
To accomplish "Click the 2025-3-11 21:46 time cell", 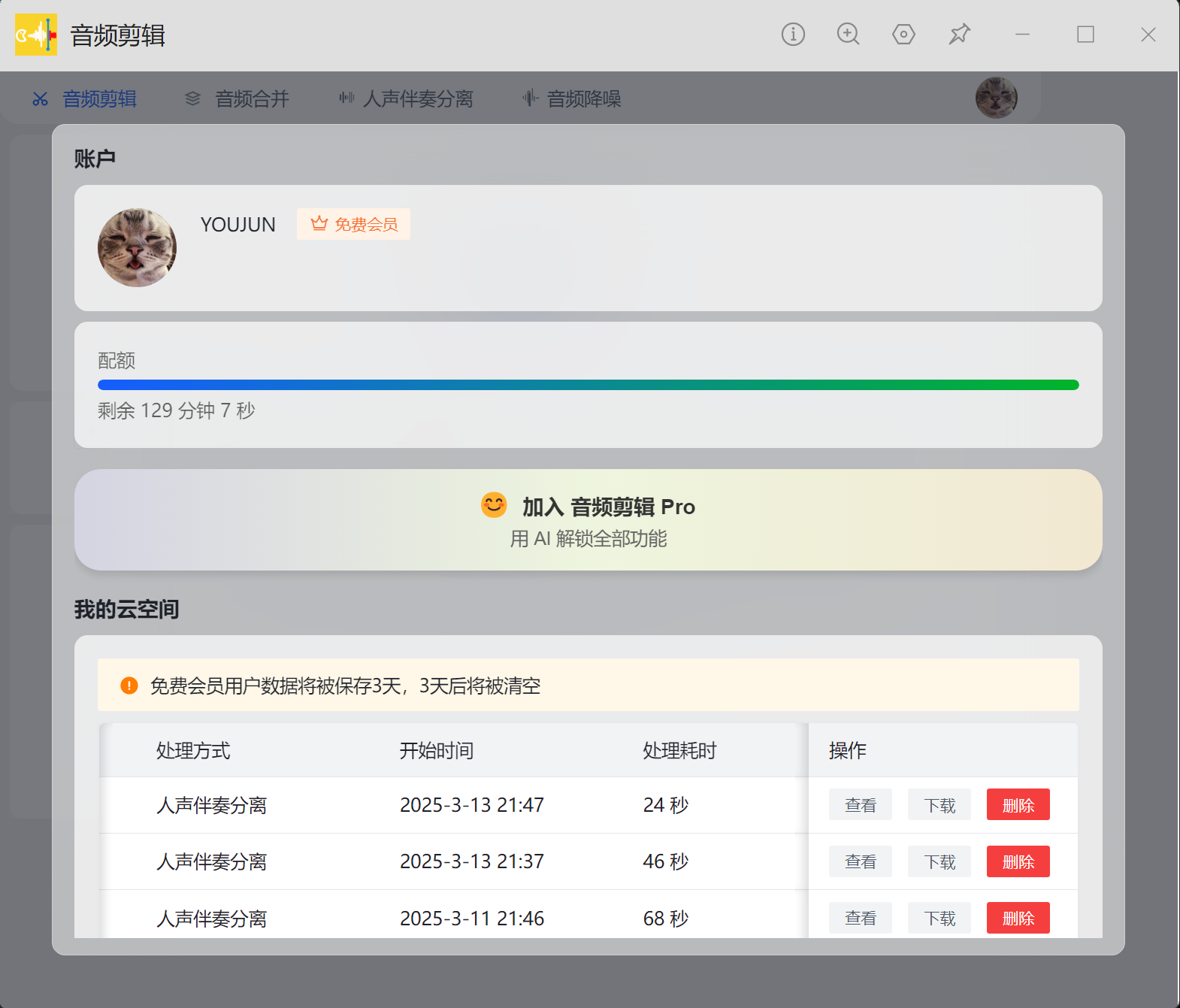I will (x=472, y=919).
